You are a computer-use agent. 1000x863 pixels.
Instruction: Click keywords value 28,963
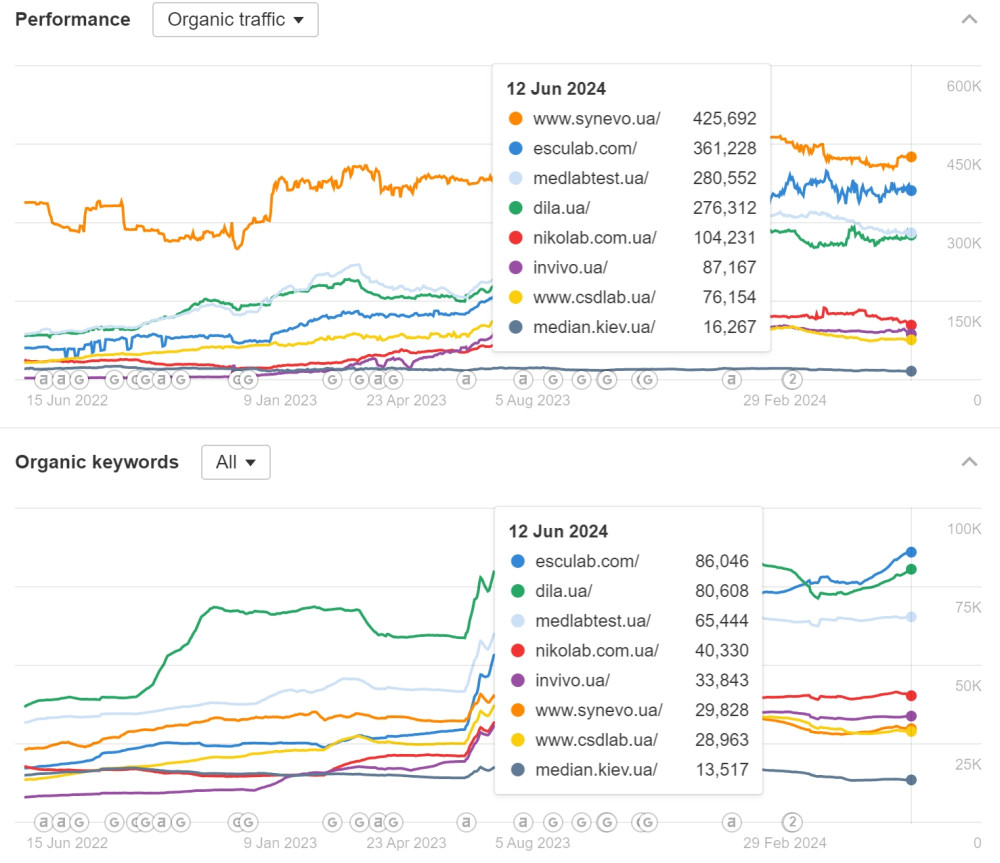[x=722, y=740]
